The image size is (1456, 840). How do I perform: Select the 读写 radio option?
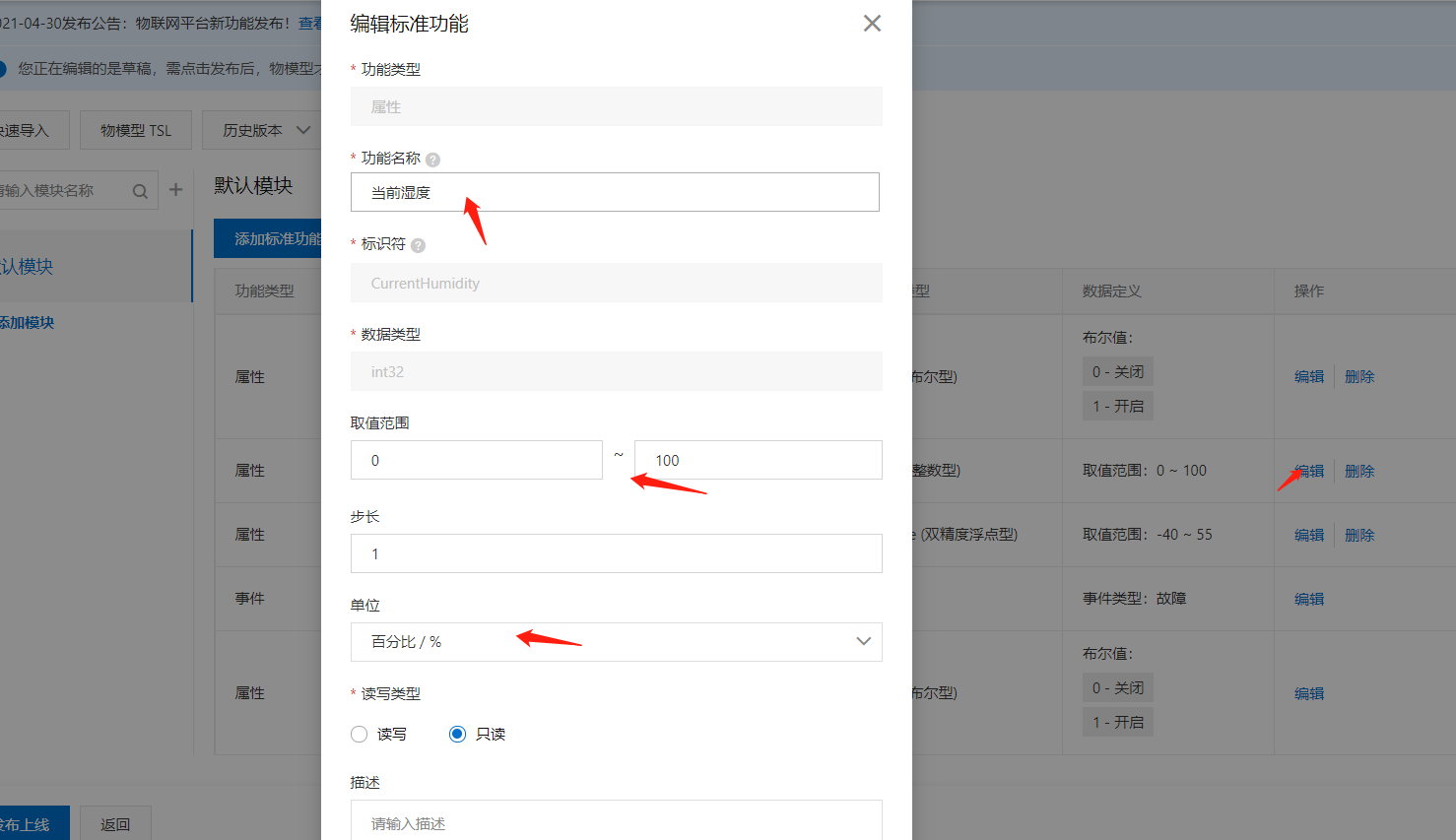[x=359, y=735]
